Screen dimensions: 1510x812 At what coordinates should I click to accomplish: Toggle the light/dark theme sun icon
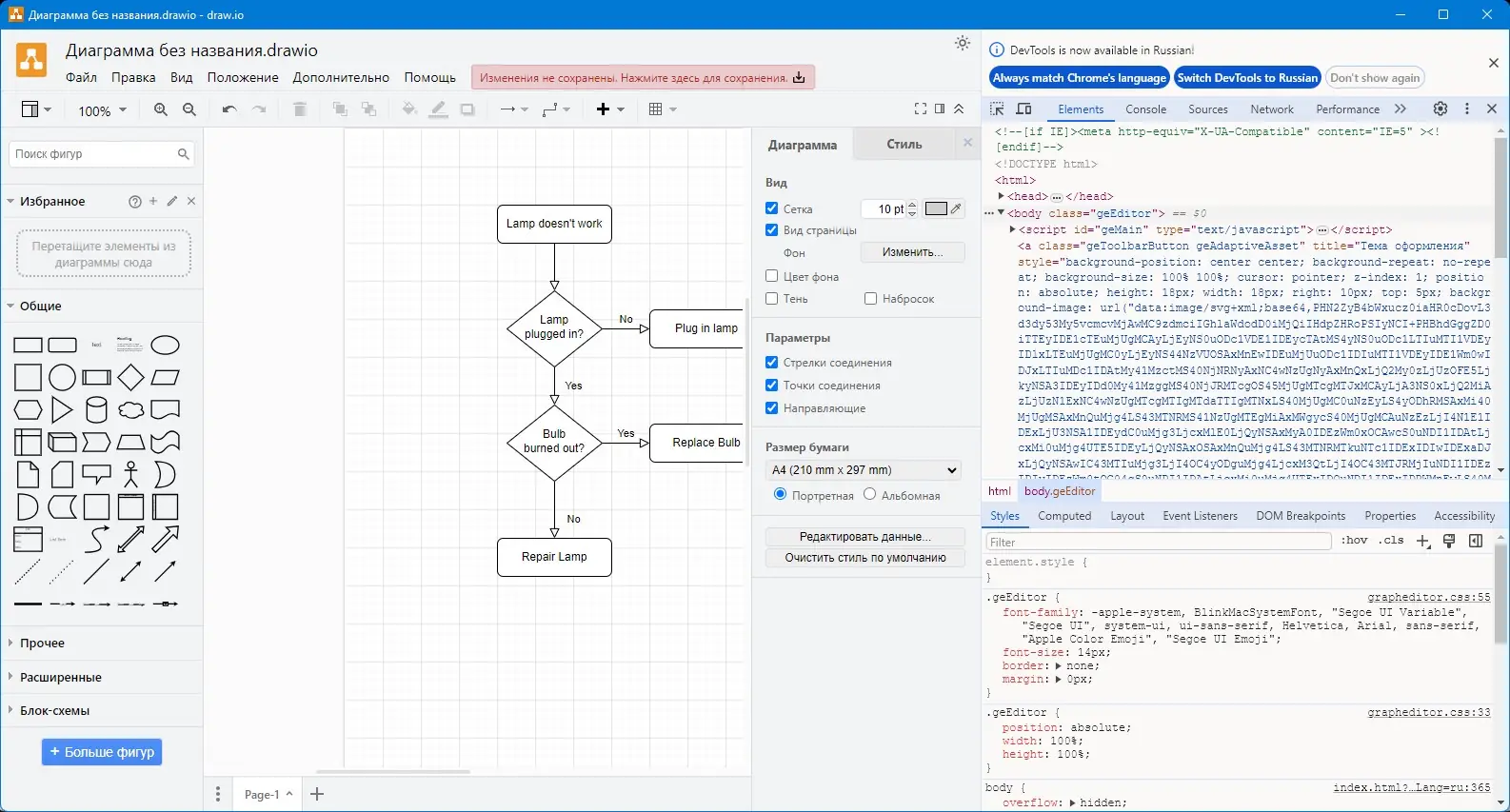963,43
